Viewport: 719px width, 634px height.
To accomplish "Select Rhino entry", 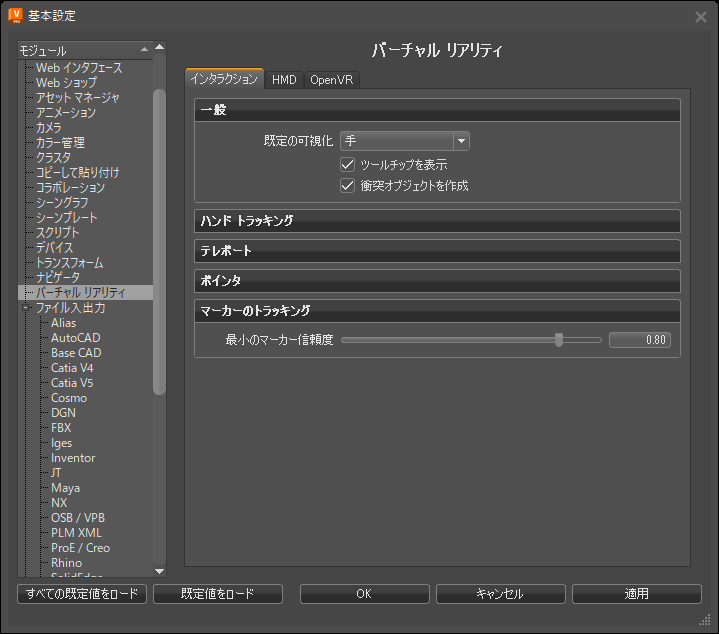I will 66,563.
